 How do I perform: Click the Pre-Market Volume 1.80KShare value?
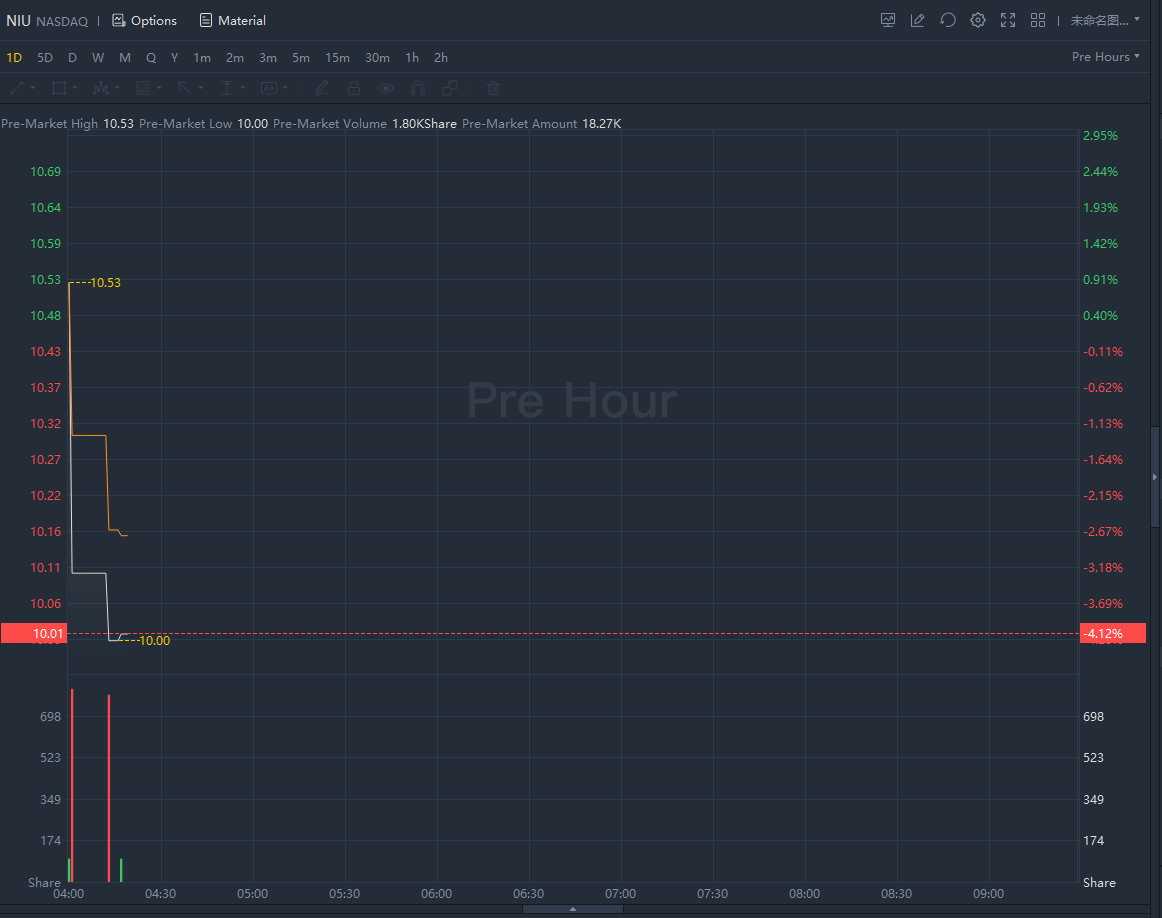(x=424, y=124)
